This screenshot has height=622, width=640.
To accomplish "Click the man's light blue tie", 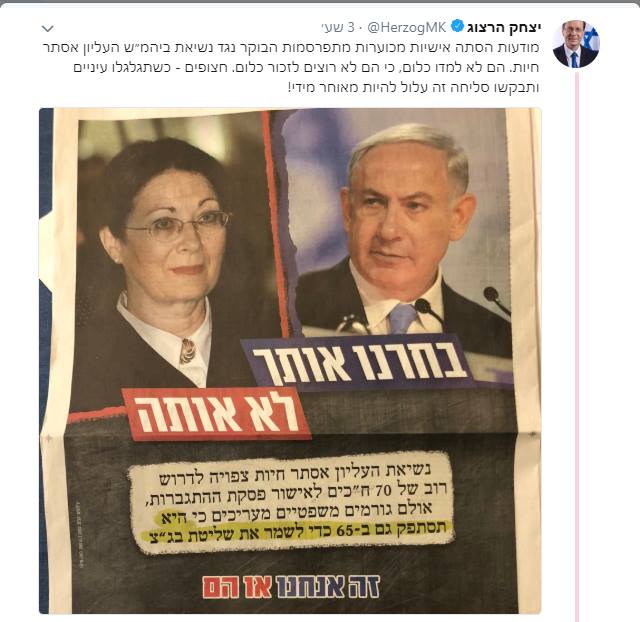I will click(x=402, y=318).
